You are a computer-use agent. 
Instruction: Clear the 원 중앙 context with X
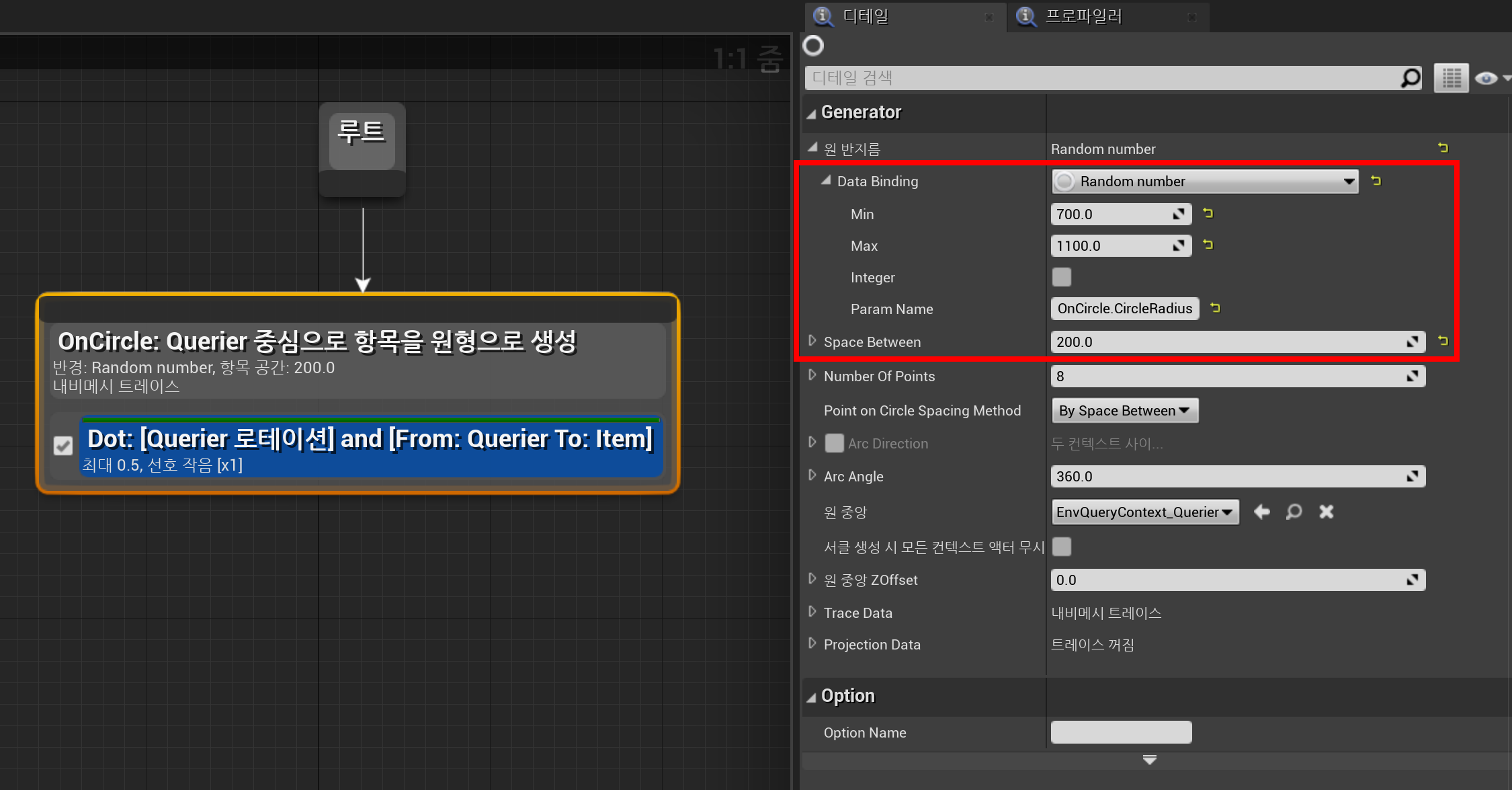point(1326,512)
